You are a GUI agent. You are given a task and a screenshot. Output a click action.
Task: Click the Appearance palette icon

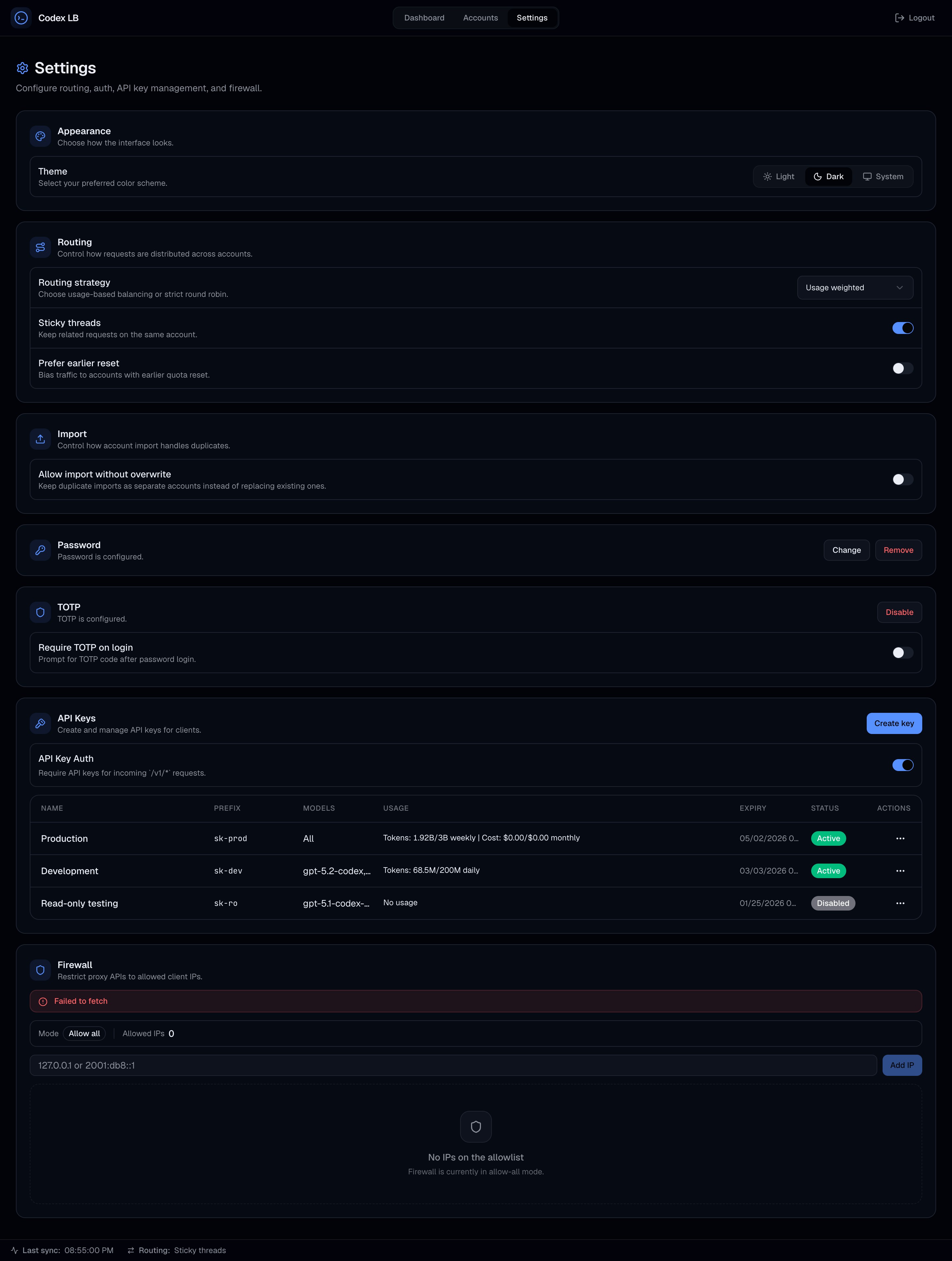click(x=40, y=136)
